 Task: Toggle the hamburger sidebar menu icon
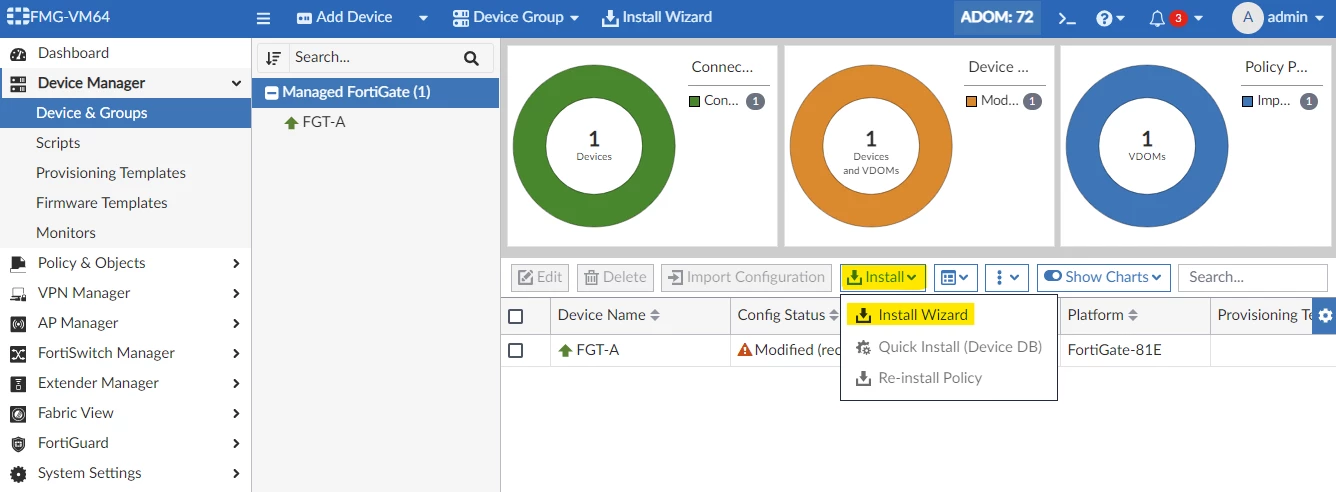[264, 18]
